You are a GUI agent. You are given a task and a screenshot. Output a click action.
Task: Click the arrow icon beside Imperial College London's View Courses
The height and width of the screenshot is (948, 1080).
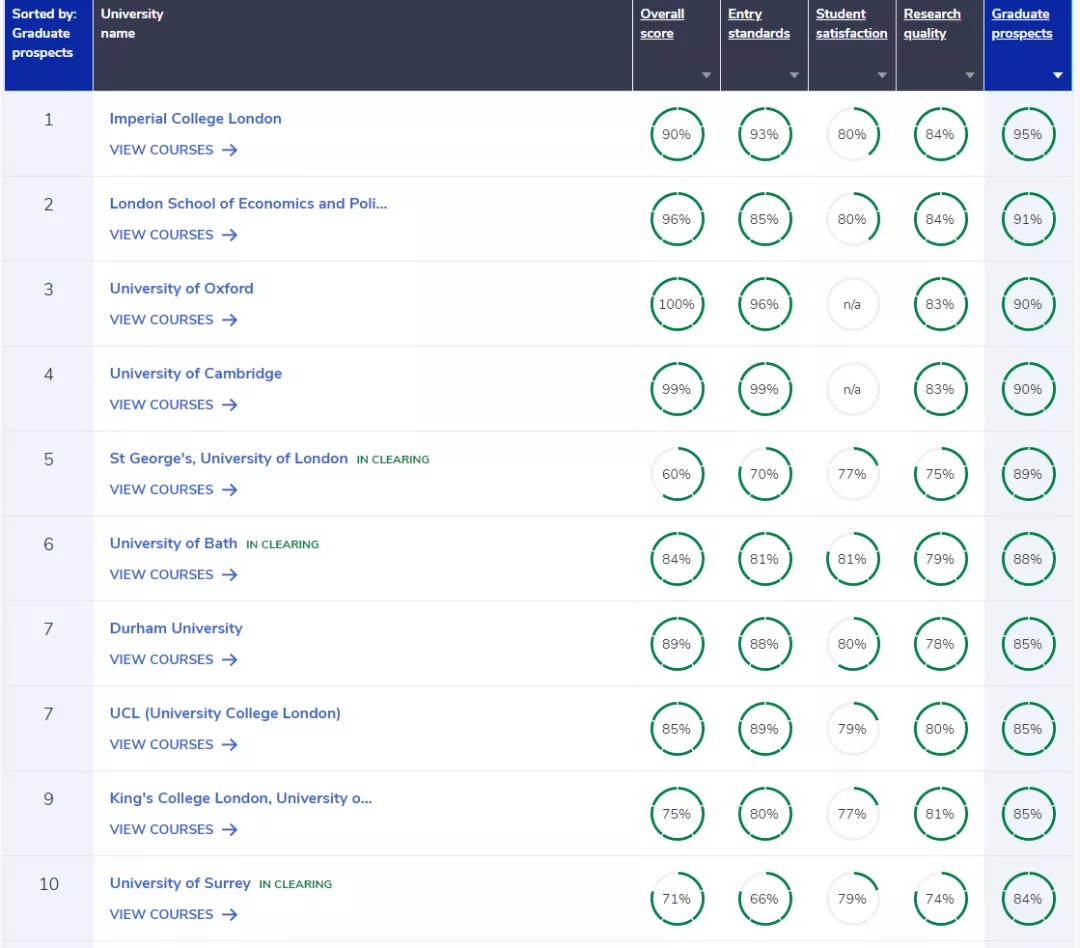point(229,150)
